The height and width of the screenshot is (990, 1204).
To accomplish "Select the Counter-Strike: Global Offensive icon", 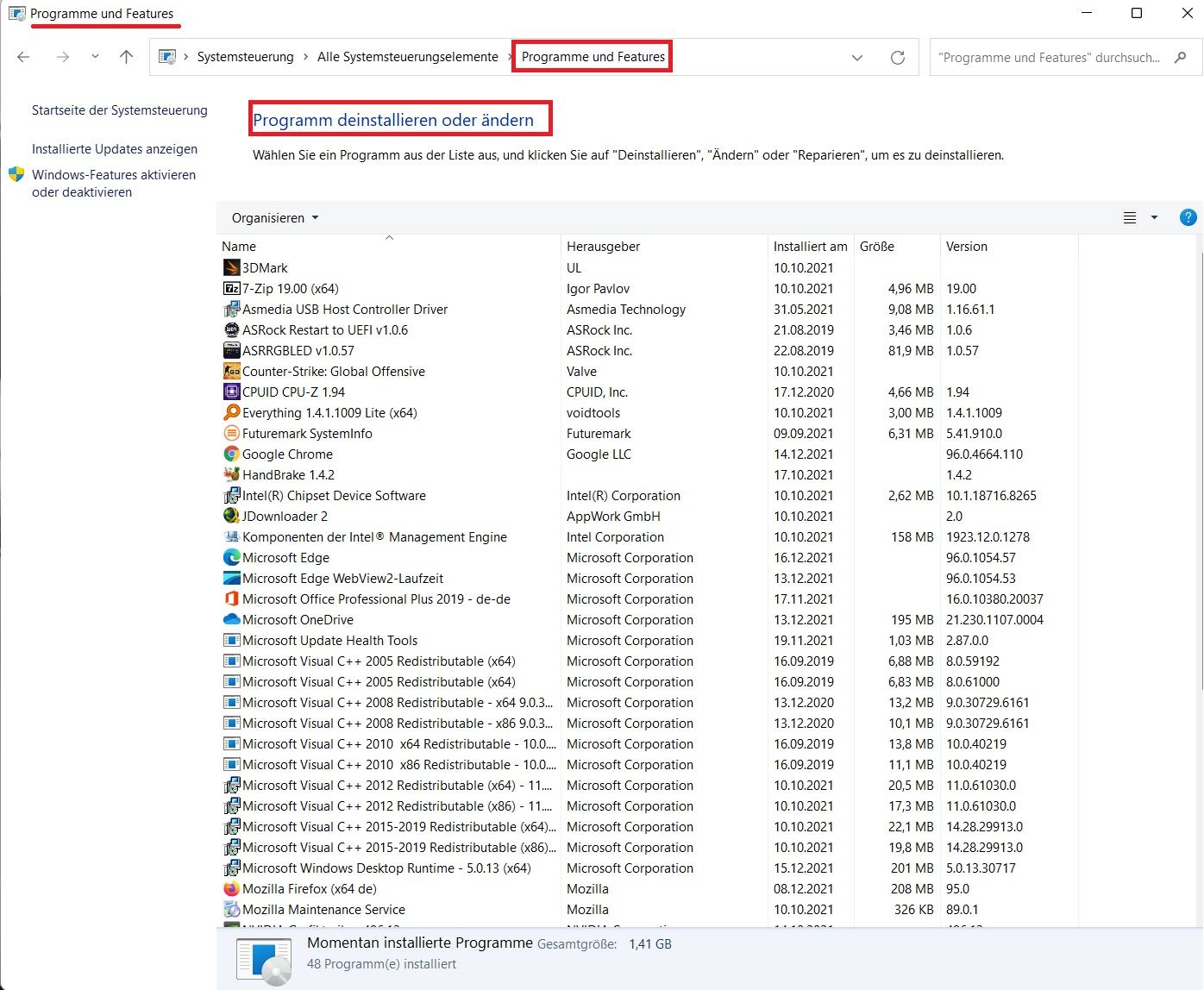I will 231,372.
